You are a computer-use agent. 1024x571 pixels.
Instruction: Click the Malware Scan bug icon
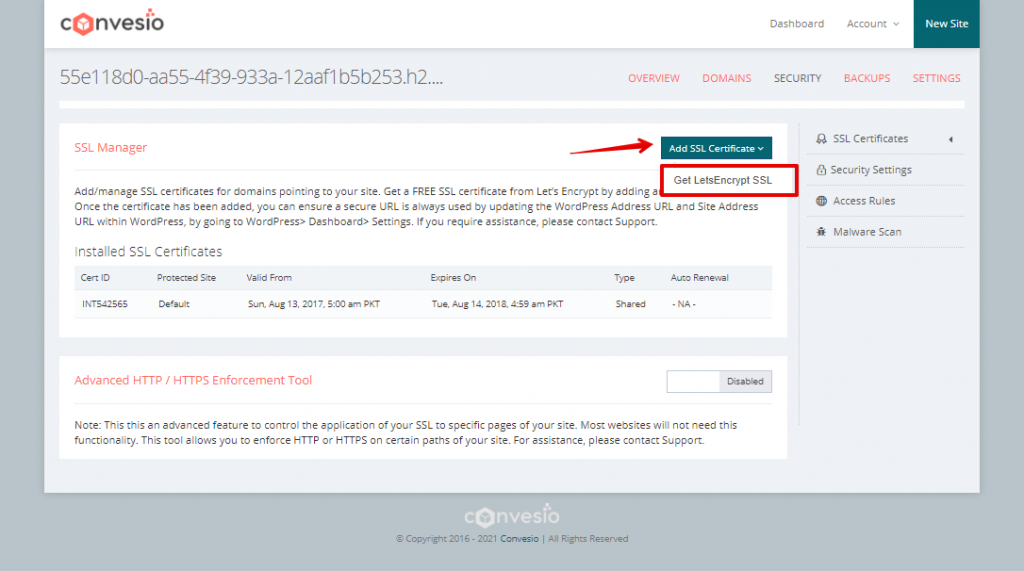[x=822, y=232]
